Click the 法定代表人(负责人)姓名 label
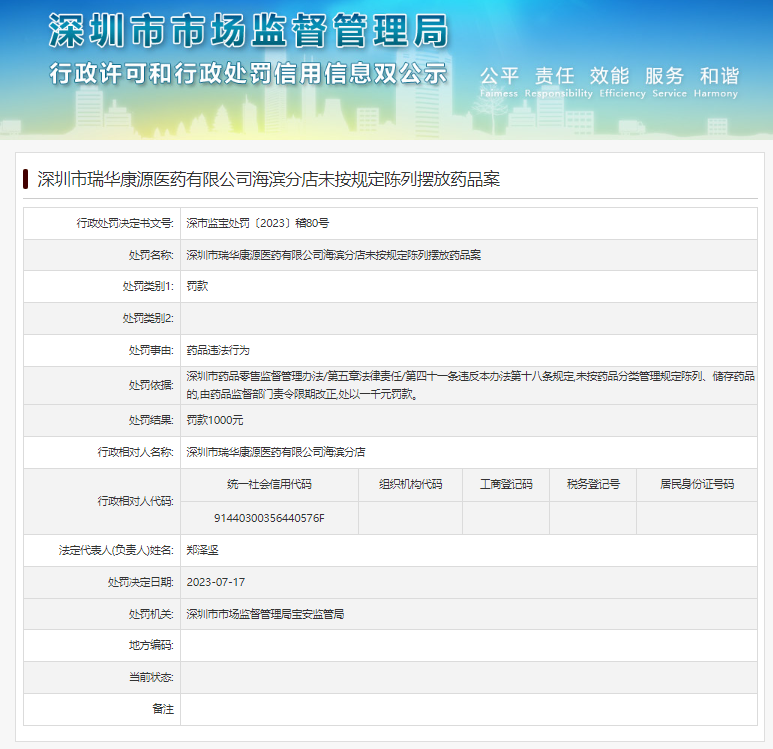Viewport: 773px width, 749px height. coord(116,550)
